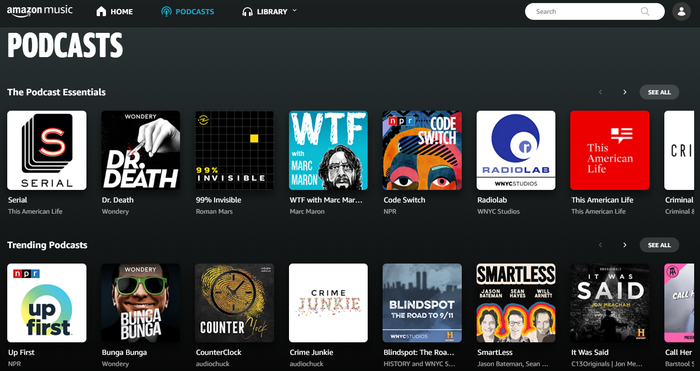Click the Podcasts antenna icon

(x=167, y=12)
